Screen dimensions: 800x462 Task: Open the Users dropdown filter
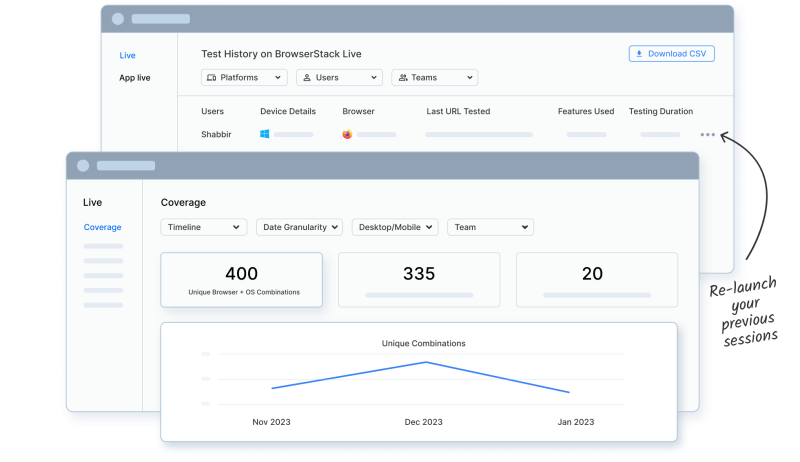coord(339,78)
